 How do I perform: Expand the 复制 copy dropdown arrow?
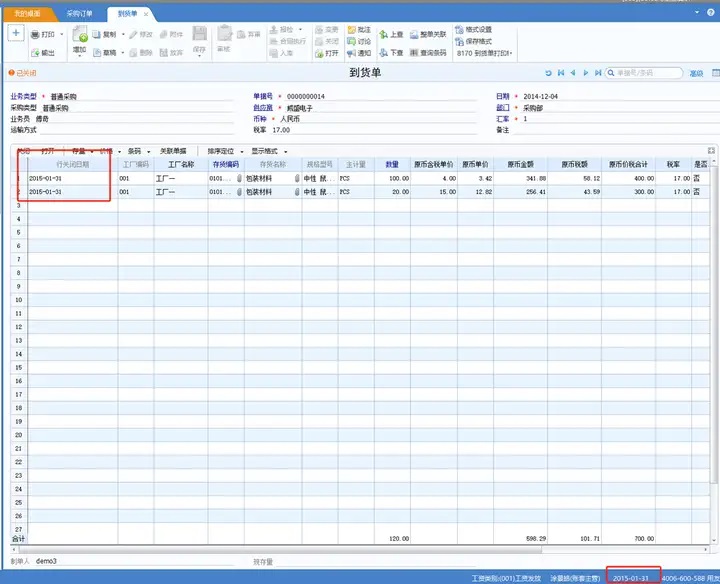[122, 34]
